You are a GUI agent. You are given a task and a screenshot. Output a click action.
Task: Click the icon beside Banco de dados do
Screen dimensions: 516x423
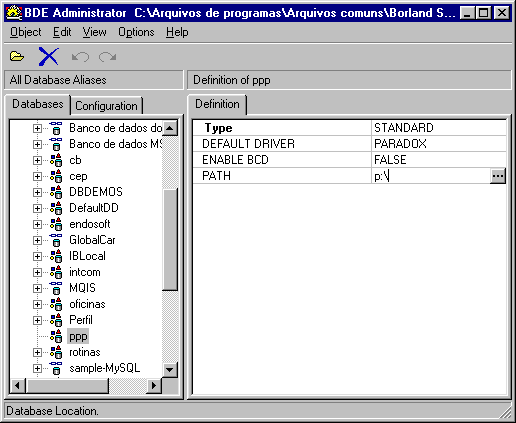(x=56, y=128)
